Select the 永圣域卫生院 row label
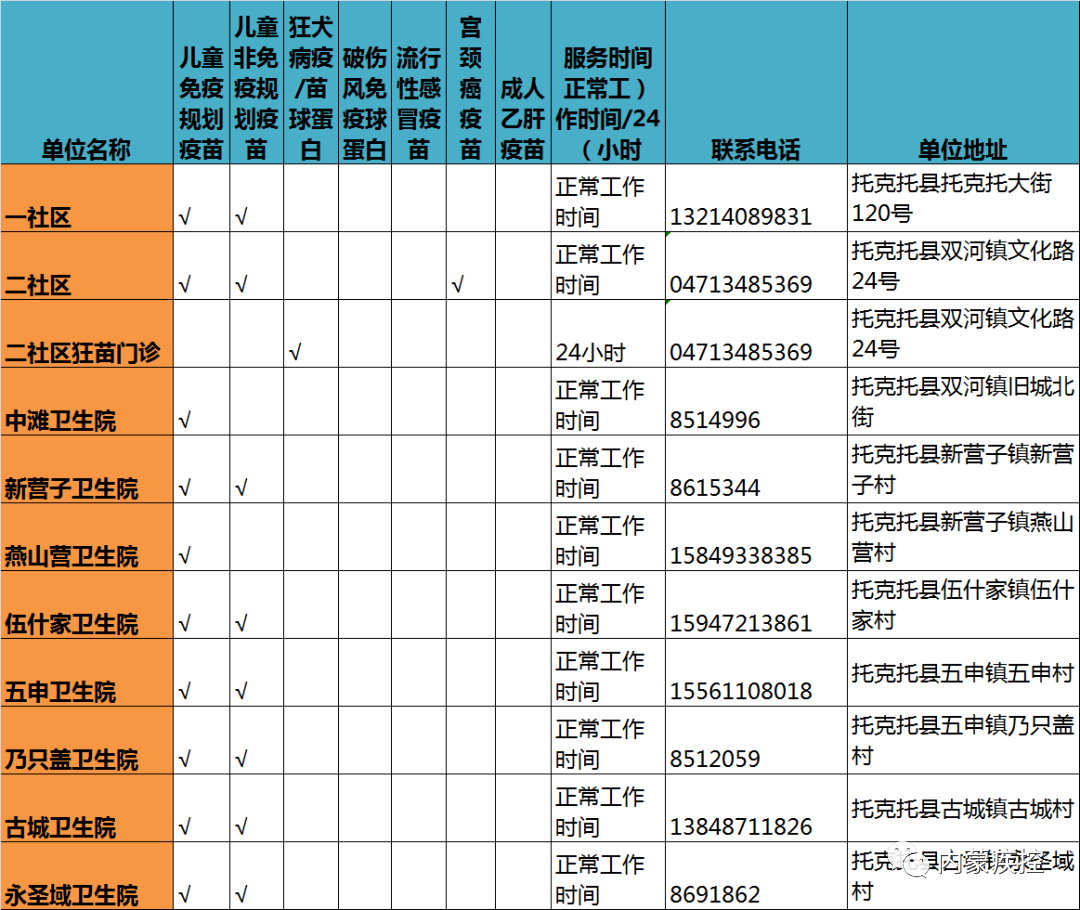The width and height of the screenshot is (1080, 910). pos(87,876)
